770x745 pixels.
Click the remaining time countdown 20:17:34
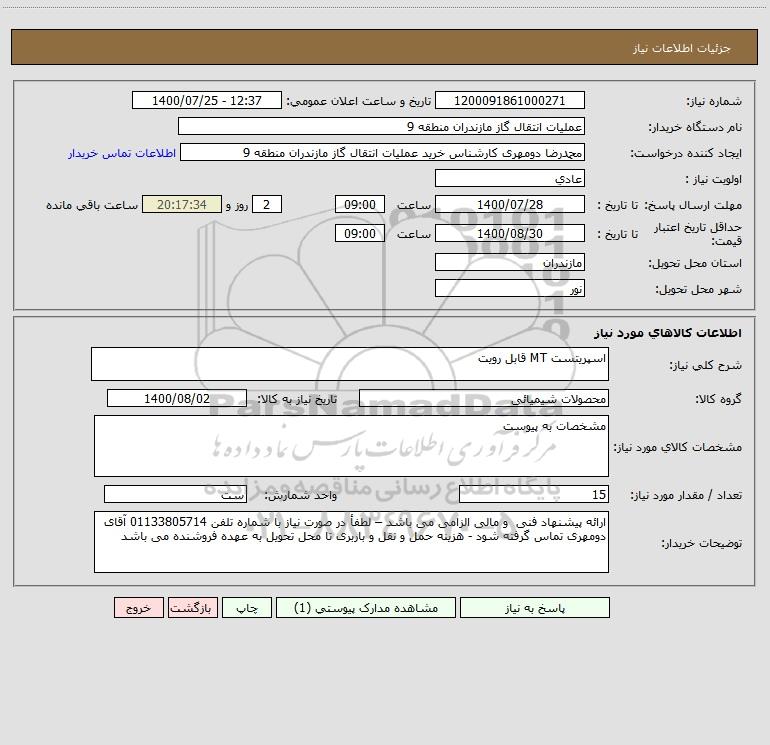coord(182,204)
